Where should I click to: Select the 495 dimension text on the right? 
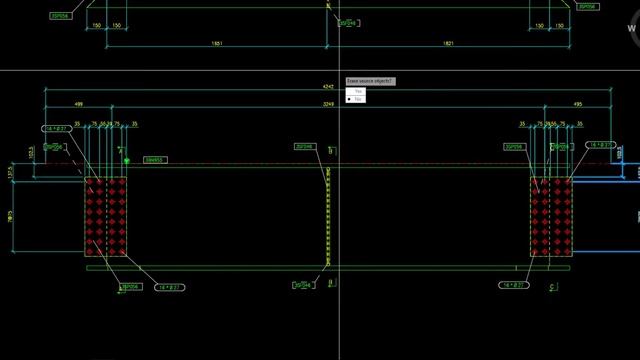point(578,104)
